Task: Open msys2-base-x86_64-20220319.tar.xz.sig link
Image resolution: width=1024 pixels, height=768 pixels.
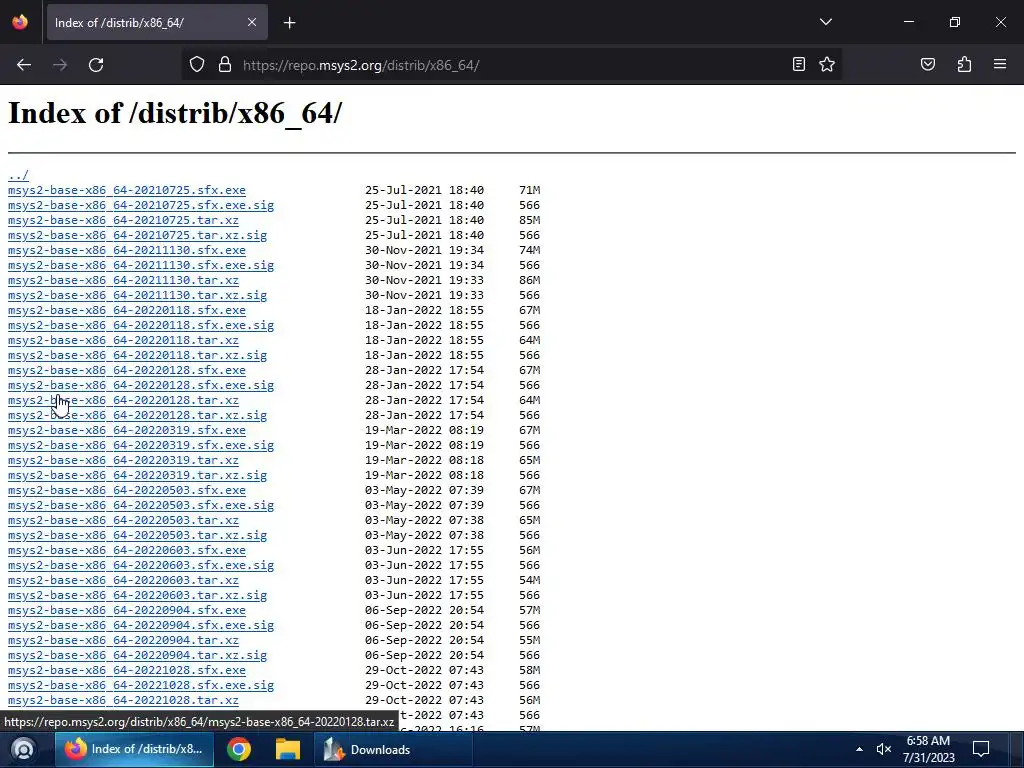Action: tap(137, 475)
